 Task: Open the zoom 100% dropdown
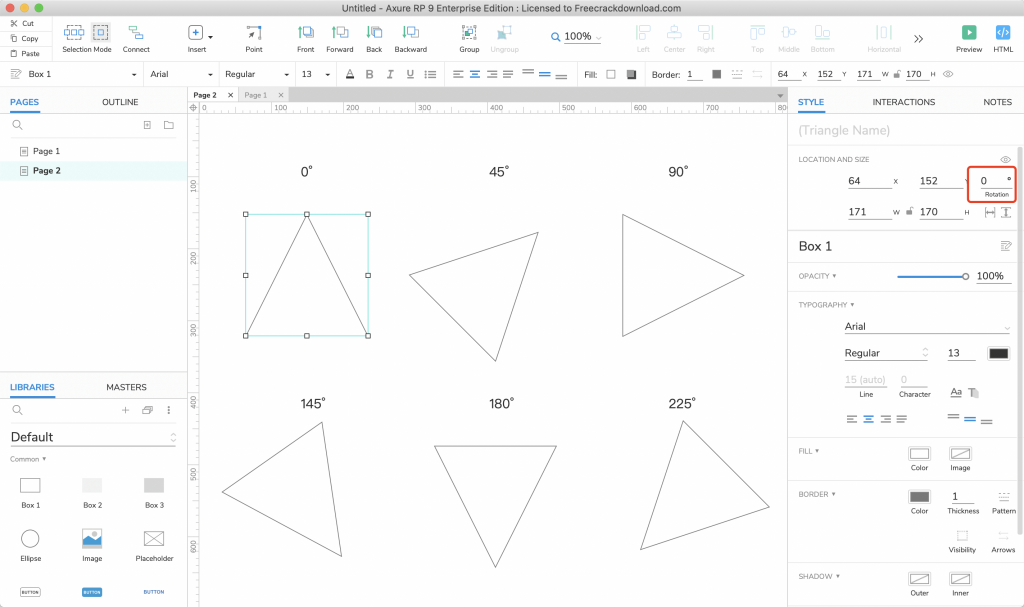[x=578, y=37]
